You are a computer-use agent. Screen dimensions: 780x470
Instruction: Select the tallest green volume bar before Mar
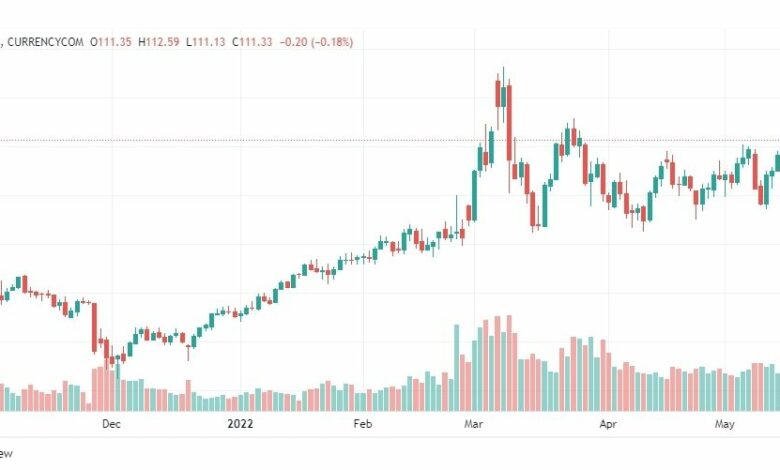point(456,368)
